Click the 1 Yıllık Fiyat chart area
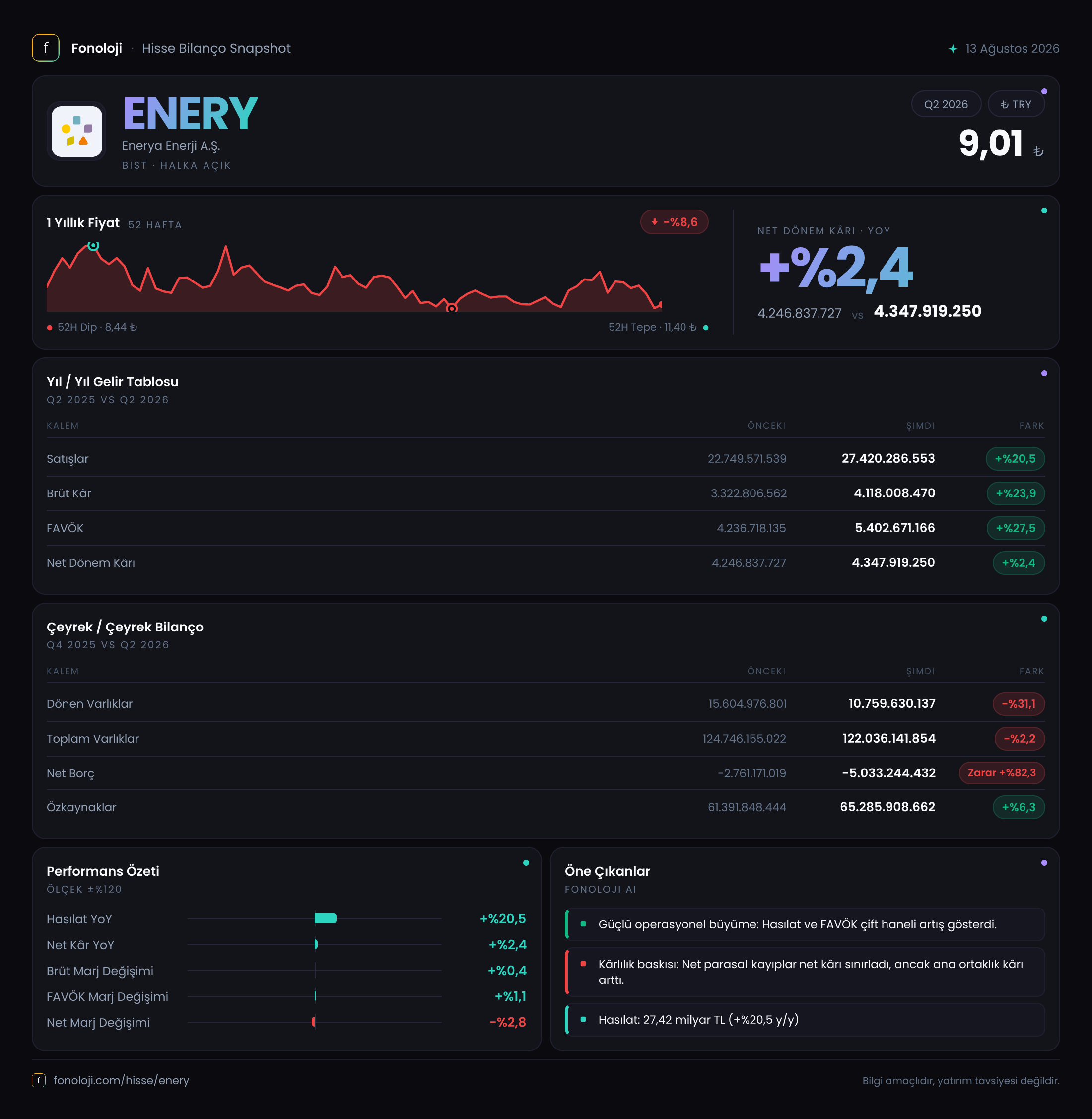The width and height of the screenshot is (1092, 1119). point(354,278)
